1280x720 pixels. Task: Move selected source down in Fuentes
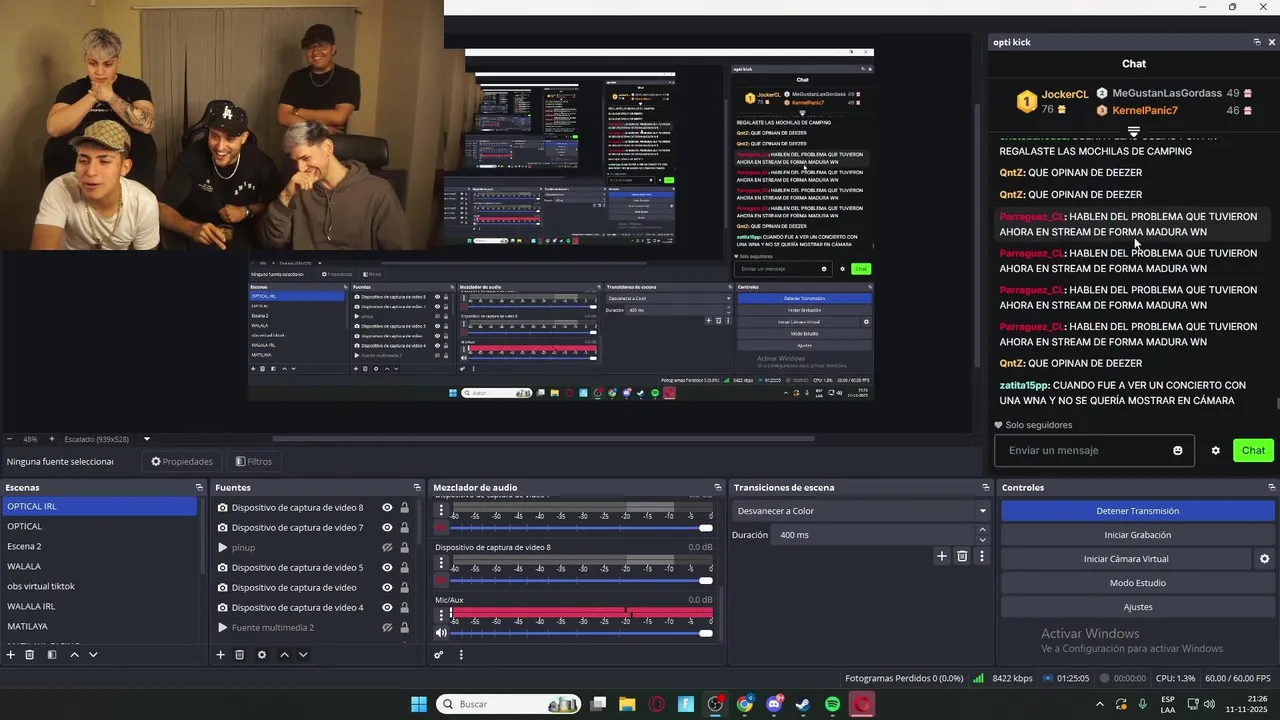coord(303,655)
